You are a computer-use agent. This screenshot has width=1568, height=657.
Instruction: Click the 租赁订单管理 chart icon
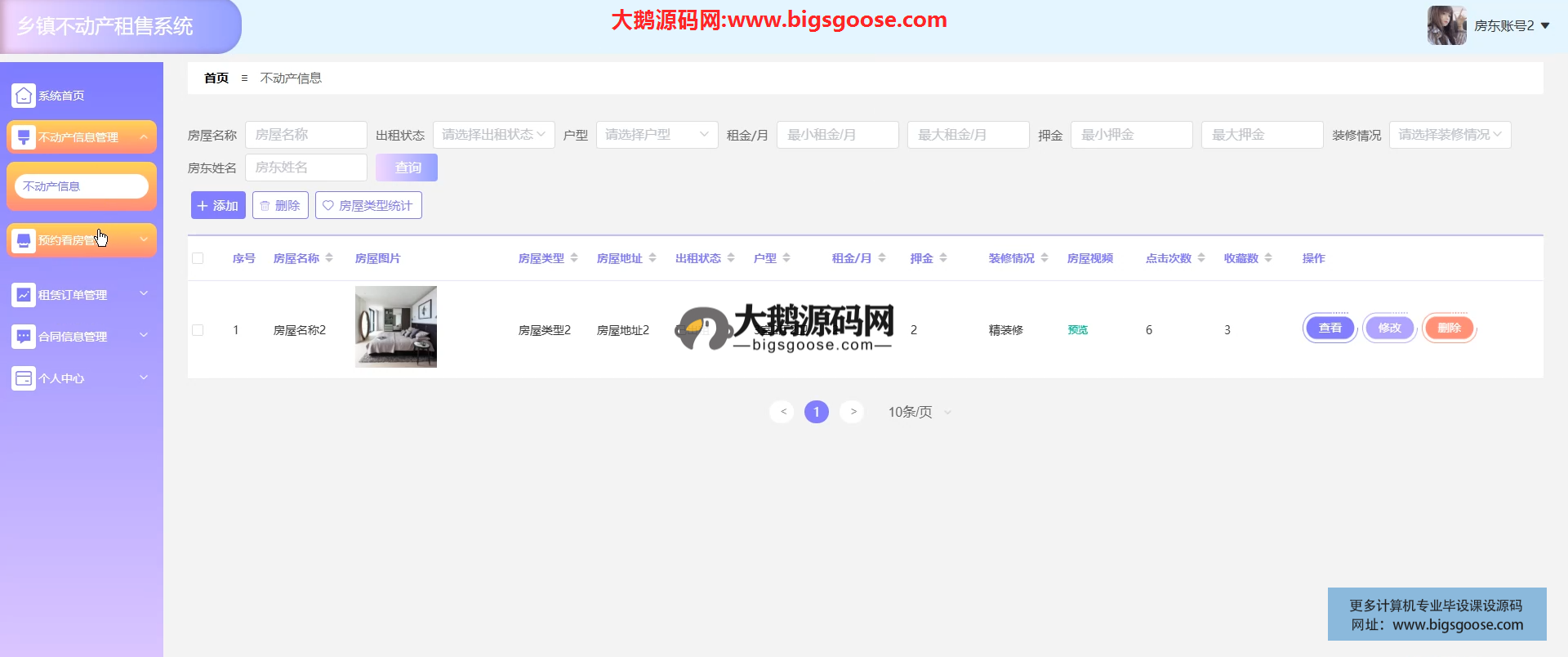24,295
